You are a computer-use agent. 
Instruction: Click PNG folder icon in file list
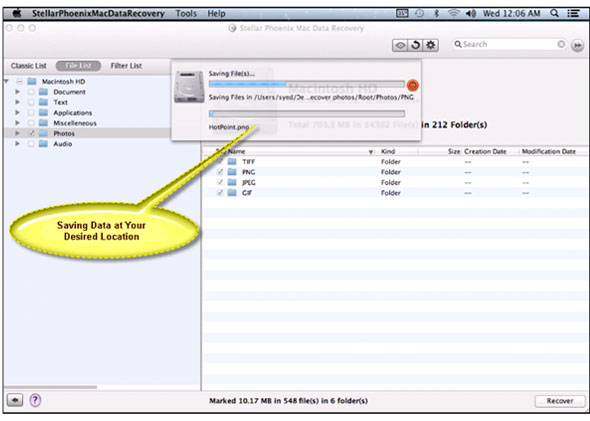point(232,172)
